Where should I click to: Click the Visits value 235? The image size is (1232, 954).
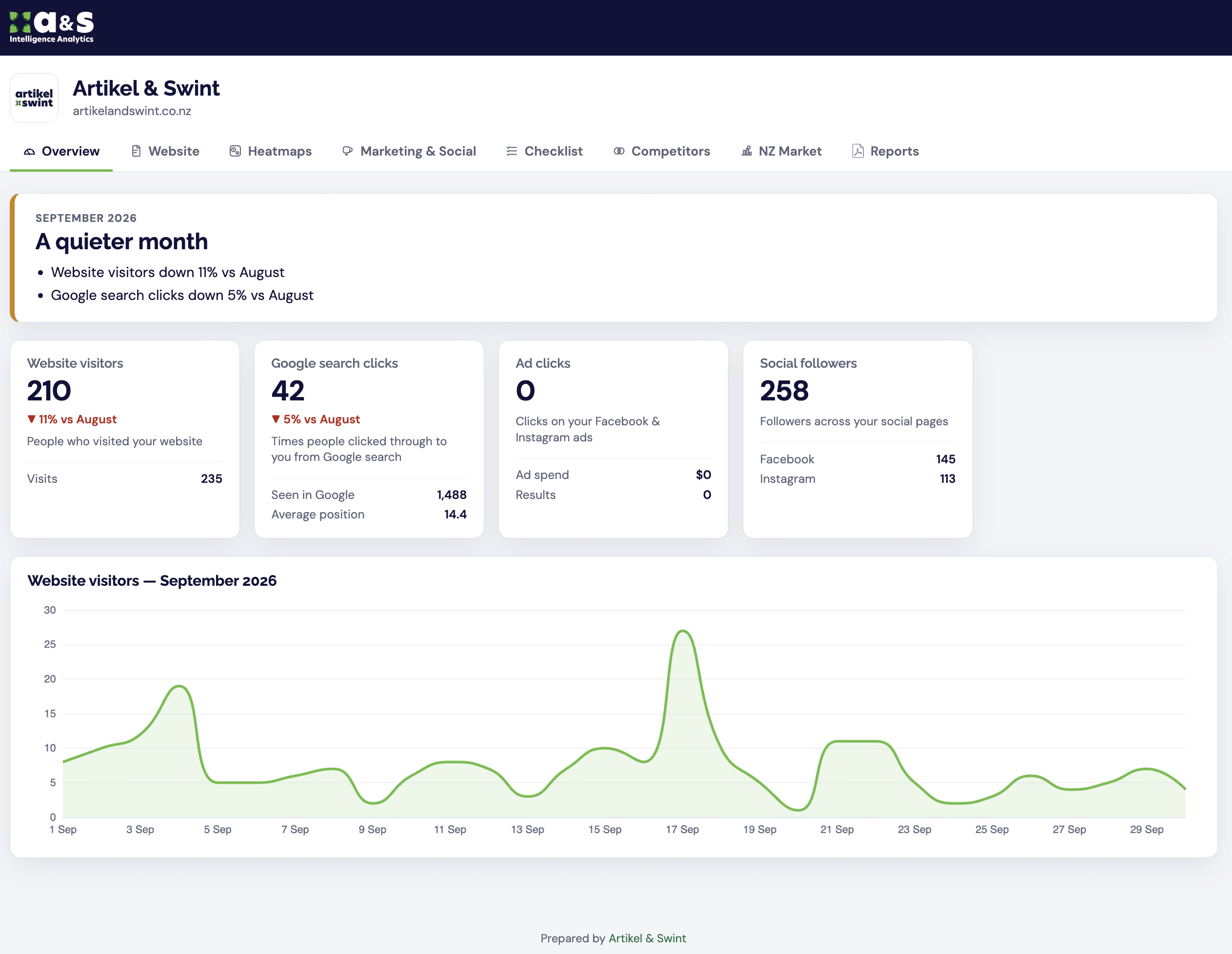click(212, 479)
